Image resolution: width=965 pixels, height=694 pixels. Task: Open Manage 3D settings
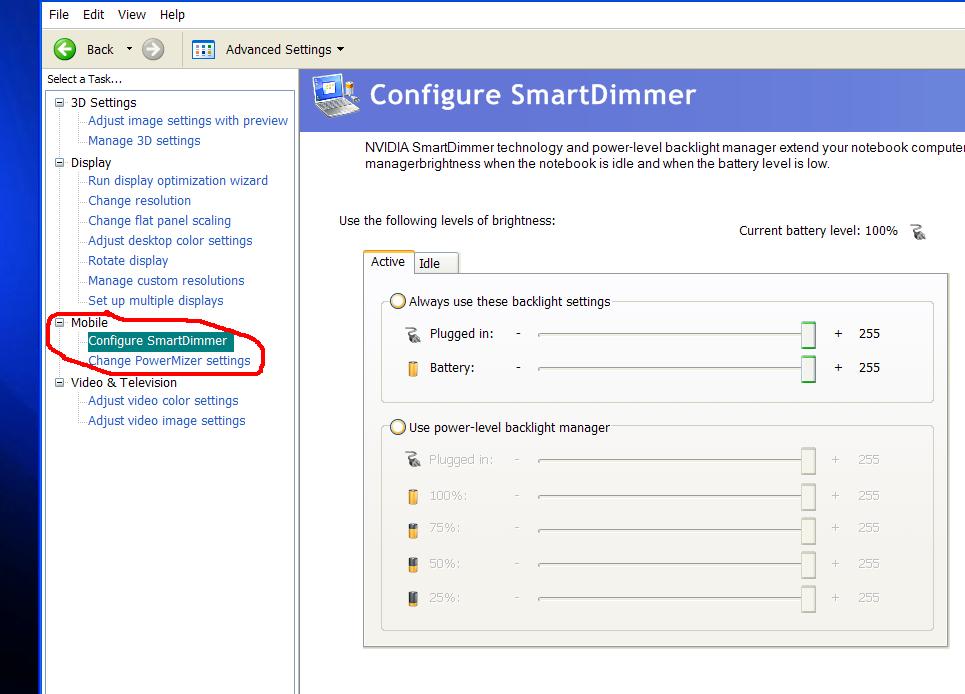144,140
